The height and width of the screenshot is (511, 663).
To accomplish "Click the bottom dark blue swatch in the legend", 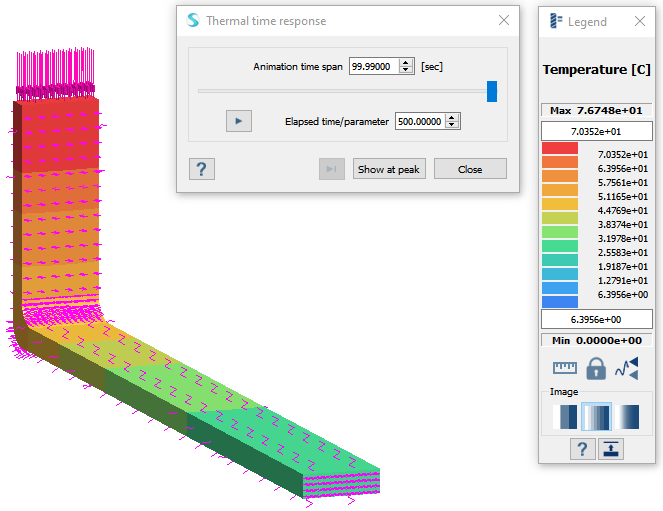I will coord(560,302).
